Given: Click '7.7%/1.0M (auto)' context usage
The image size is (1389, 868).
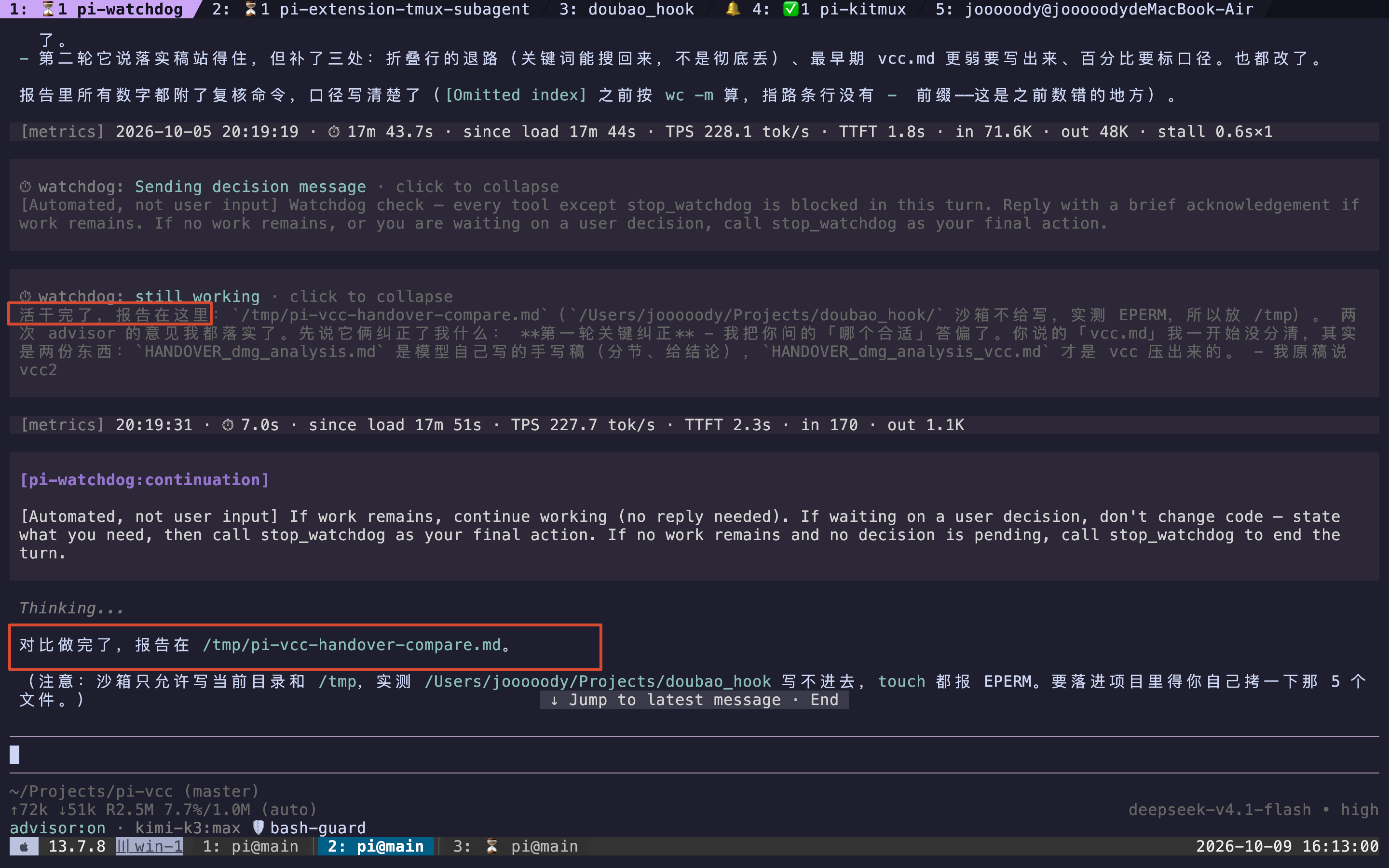Looking at the screenshot, I should pyautogui.click(x=241, y=810).
